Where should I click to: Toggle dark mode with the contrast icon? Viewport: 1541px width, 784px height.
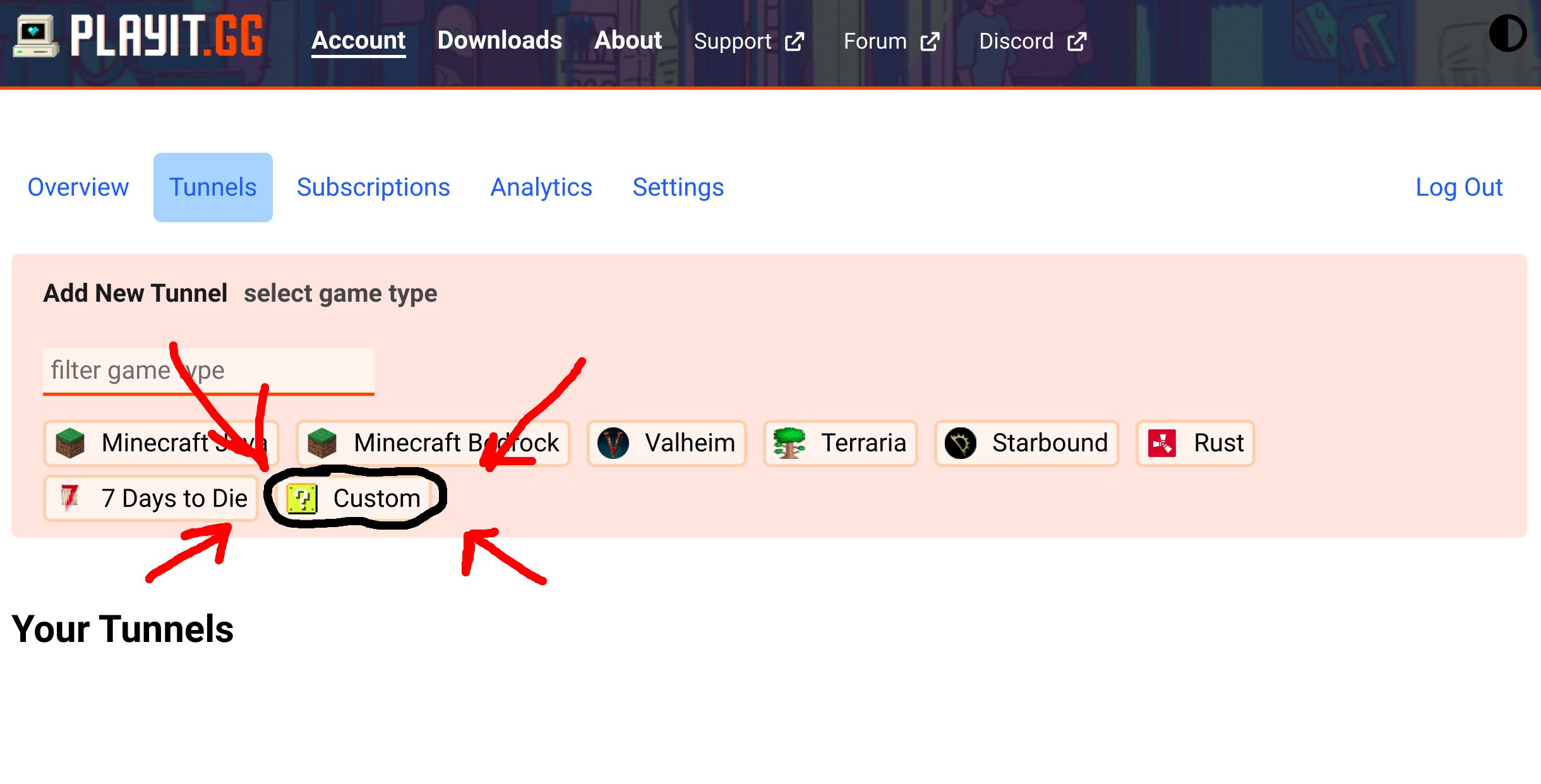pos(1509,33)
